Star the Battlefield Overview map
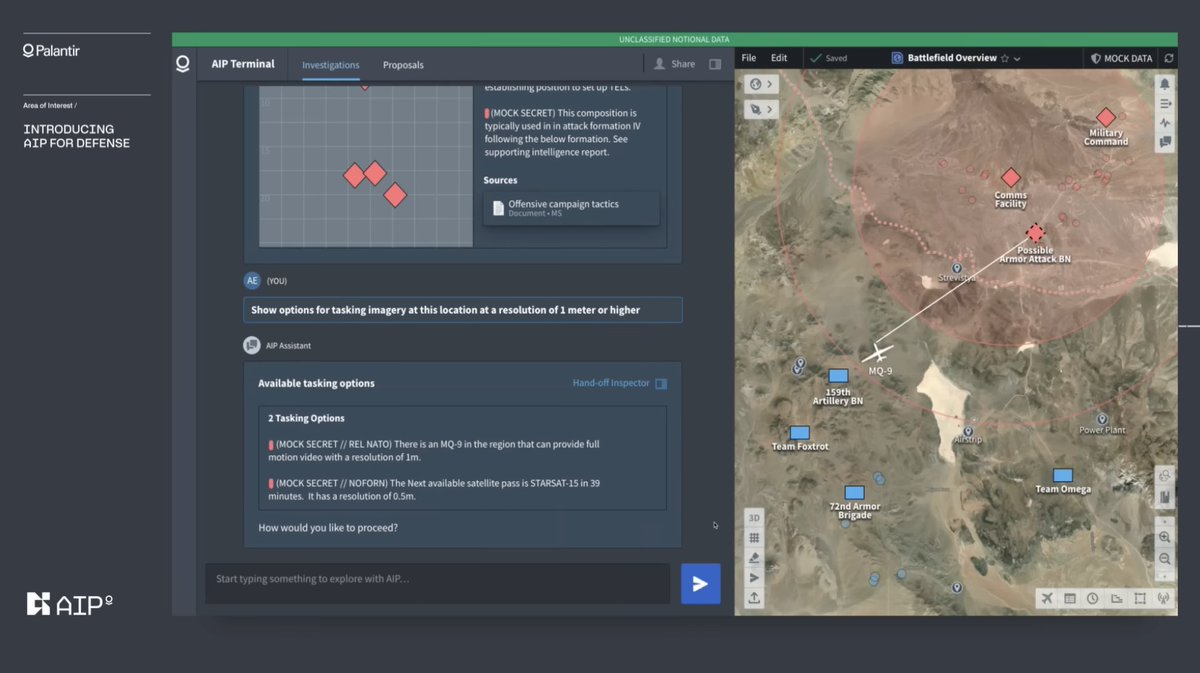The height and width of the screenshot is (673, 1200). pos(1005,58)
